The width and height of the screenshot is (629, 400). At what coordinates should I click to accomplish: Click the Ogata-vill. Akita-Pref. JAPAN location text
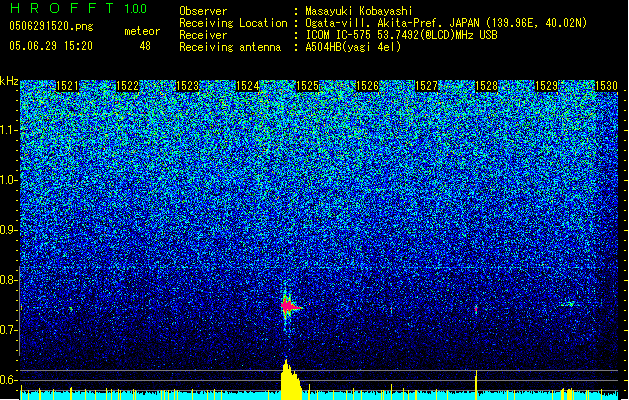pos(446,23)
